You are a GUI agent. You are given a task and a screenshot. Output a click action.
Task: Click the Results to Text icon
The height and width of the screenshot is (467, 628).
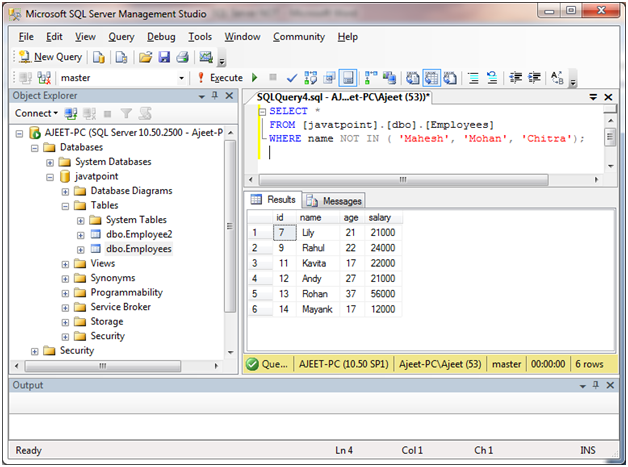click(x=413, y=78)
